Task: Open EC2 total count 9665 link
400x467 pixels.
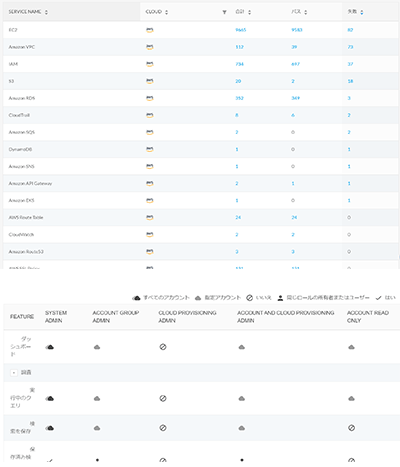Action: click(x=241, y=30)
